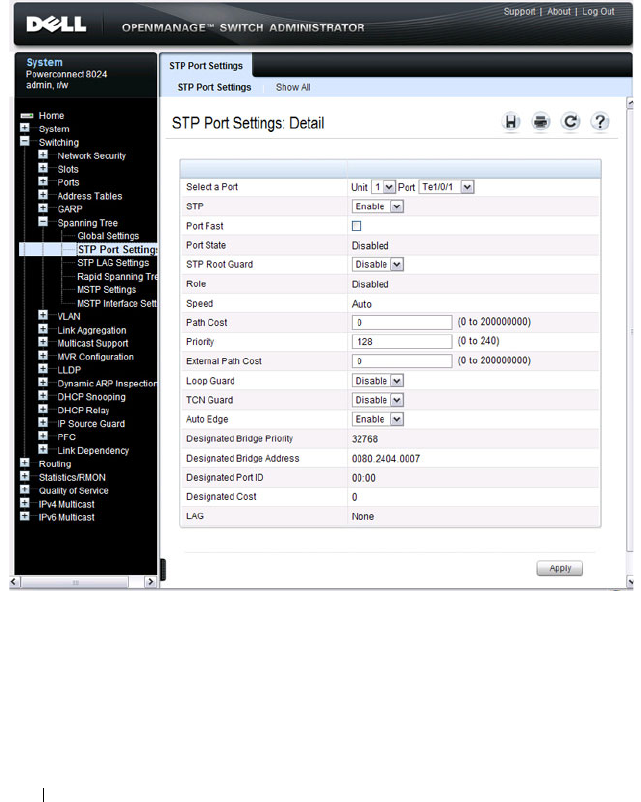Go to Home in the tree
Viewport: 641px width, 802px height.
coord(51,116)
